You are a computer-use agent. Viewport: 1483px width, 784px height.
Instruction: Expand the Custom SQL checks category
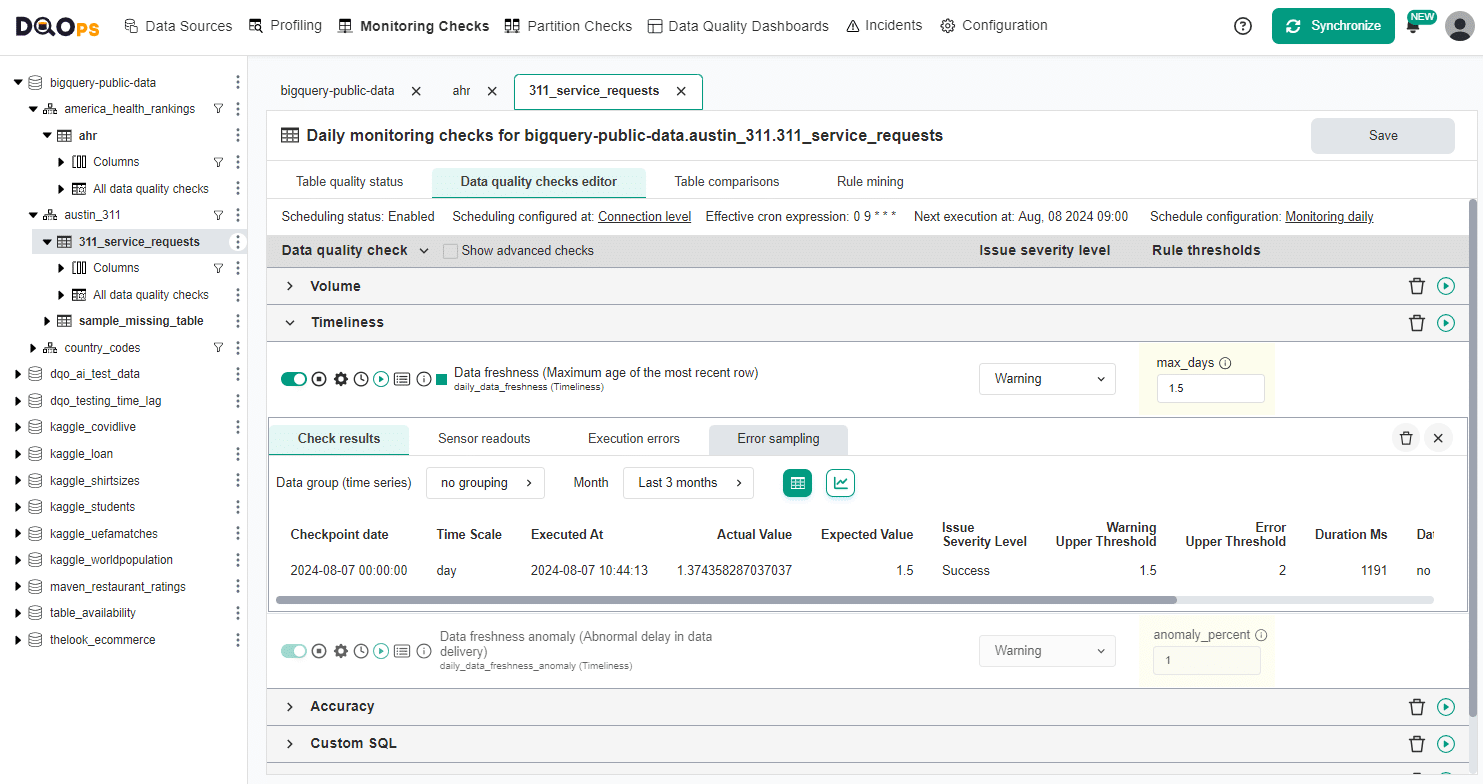pos(290,744)
